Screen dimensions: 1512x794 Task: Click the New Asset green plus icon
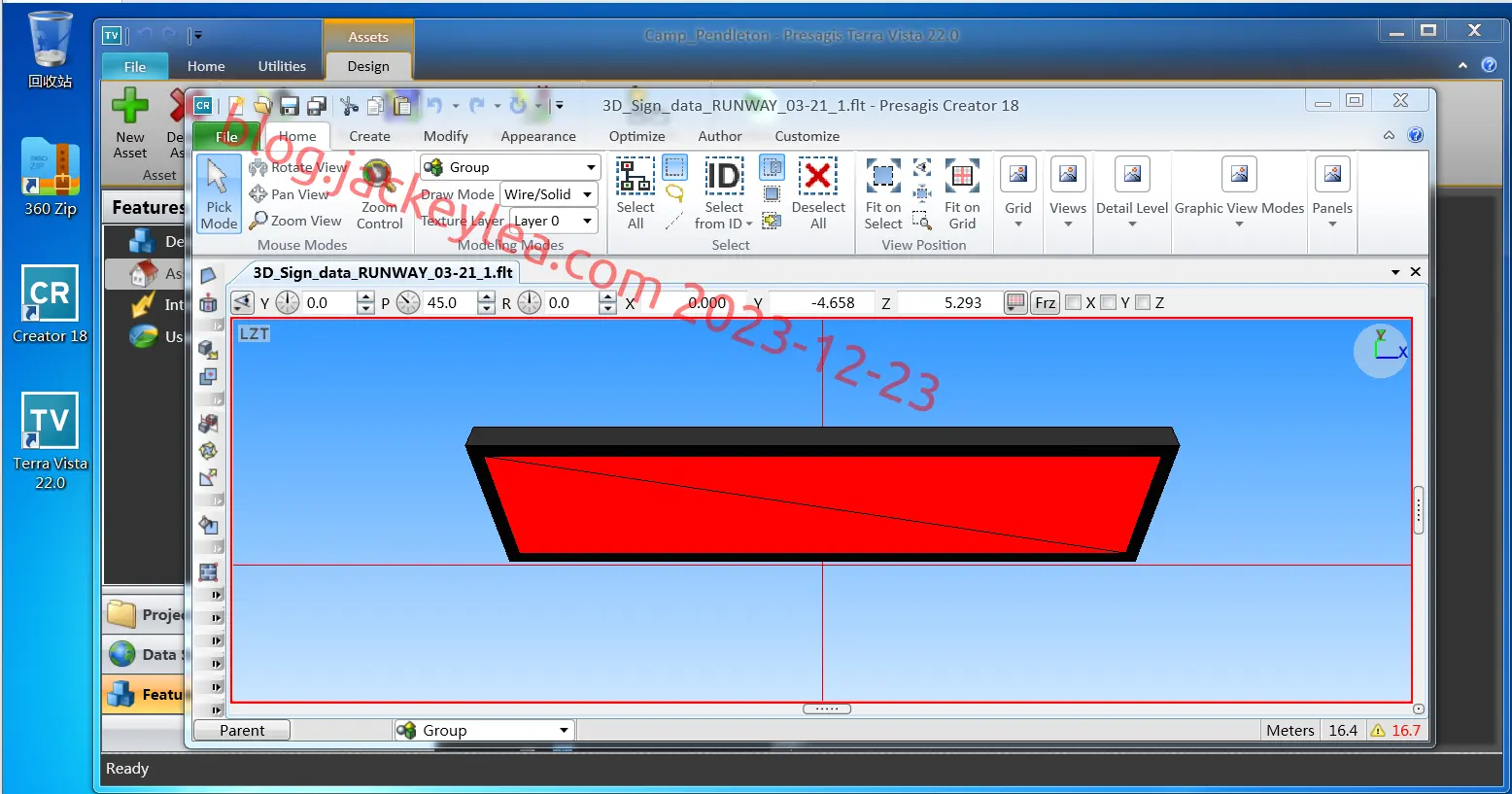130,106
